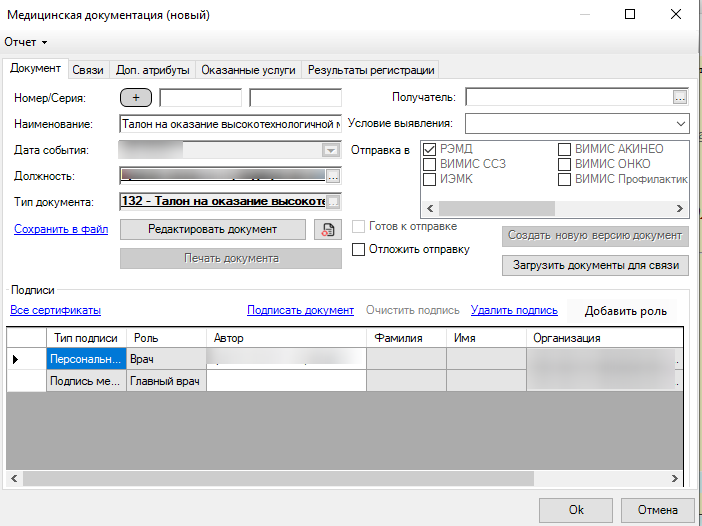Open the Дата события date dropdown arrow
The image size is (702, 526).
pyautogui.click(x=330, y=150)
